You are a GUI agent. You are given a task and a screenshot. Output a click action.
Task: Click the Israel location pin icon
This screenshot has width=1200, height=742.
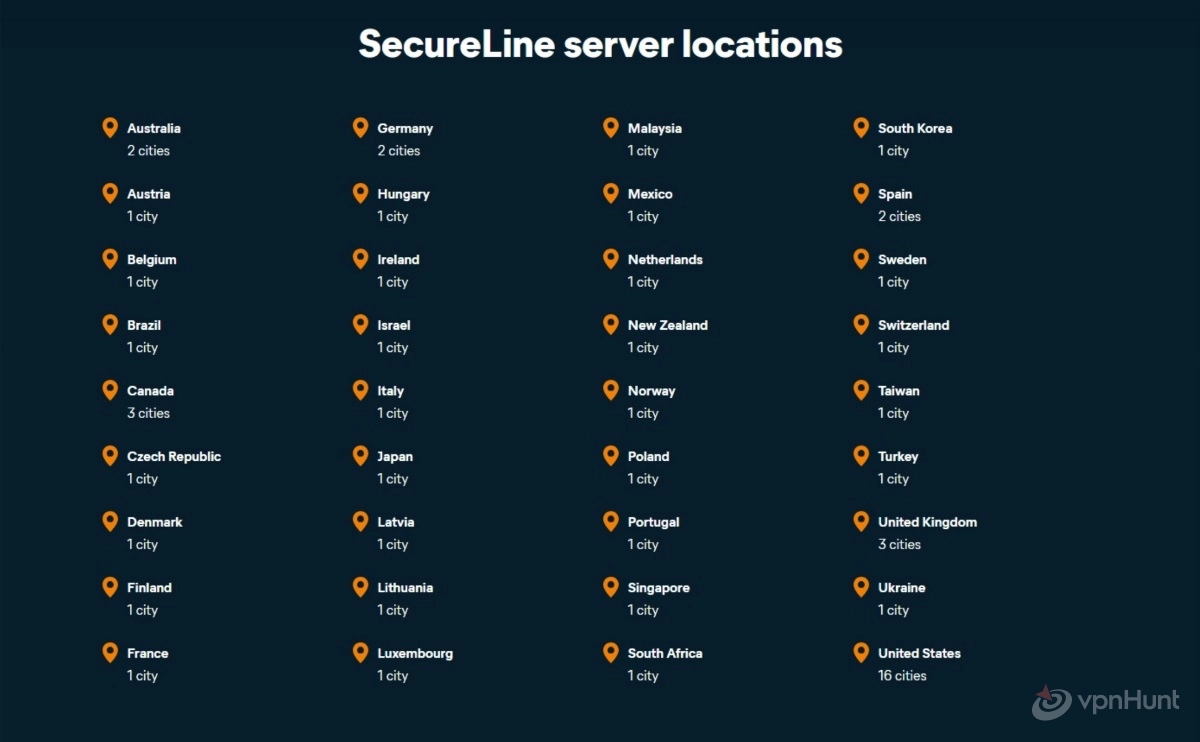point(360,325)
